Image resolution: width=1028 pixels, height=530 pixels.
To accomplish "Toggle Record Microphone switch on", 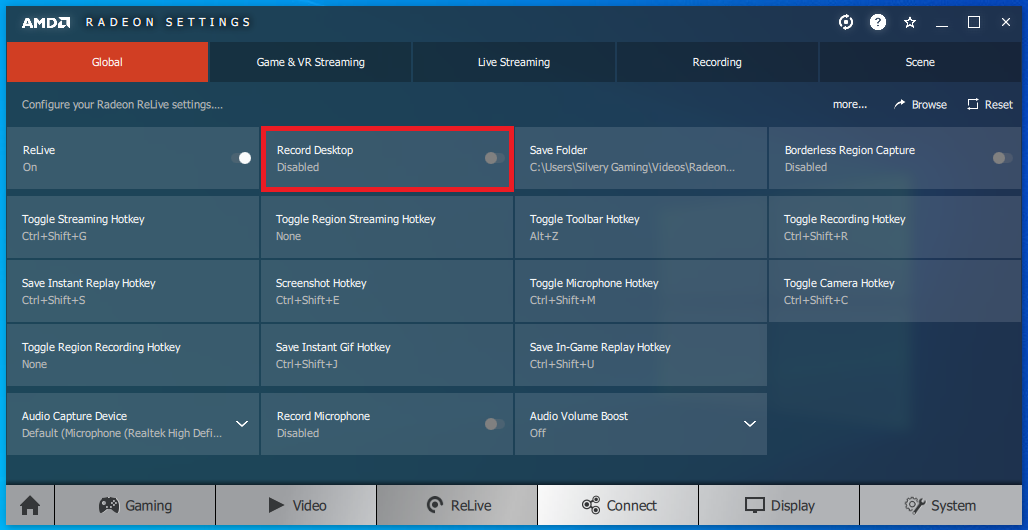I will 494,424.
